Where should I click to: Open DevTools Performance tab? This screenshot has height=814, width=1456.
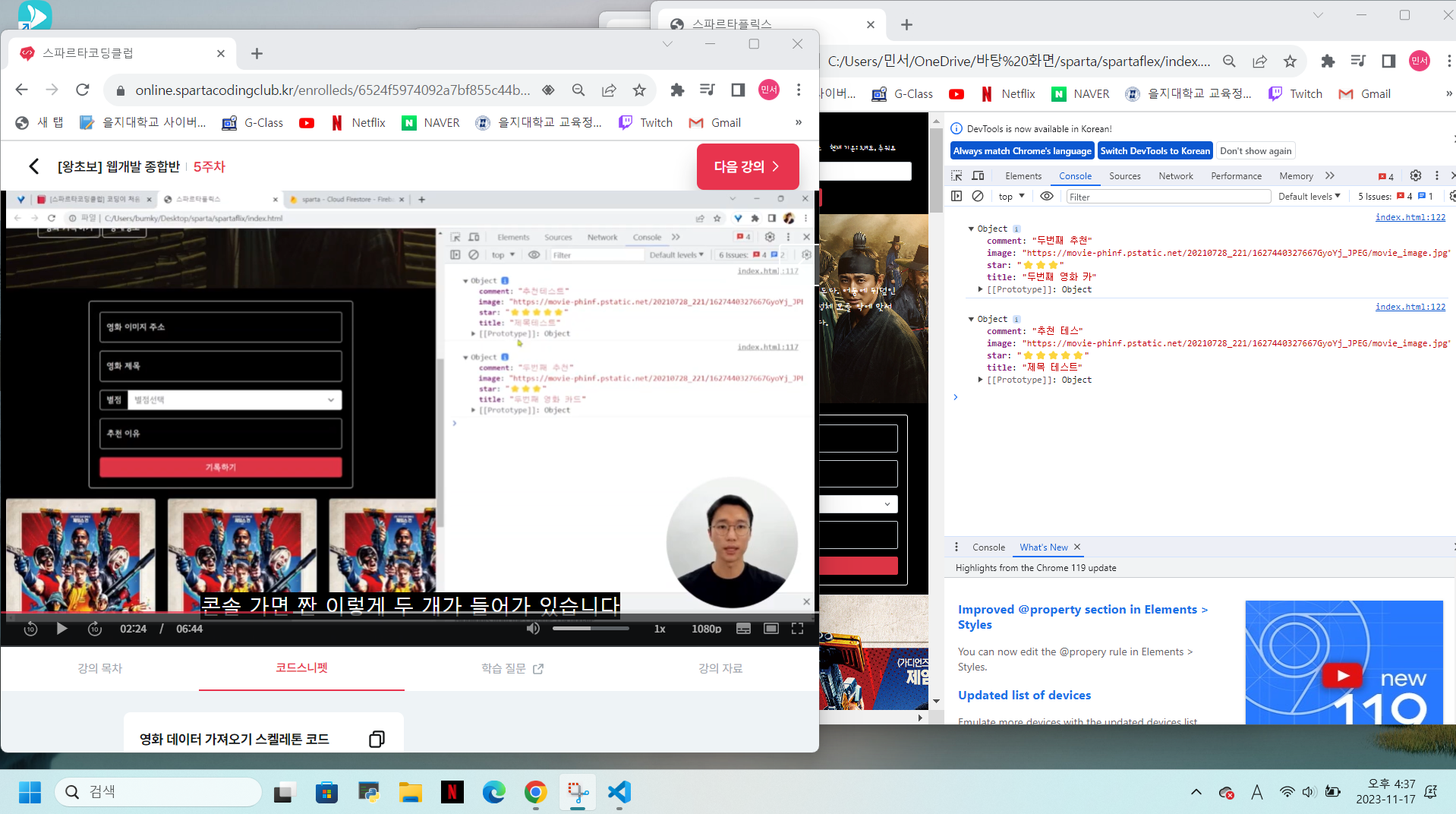[x=1236, y=176]
